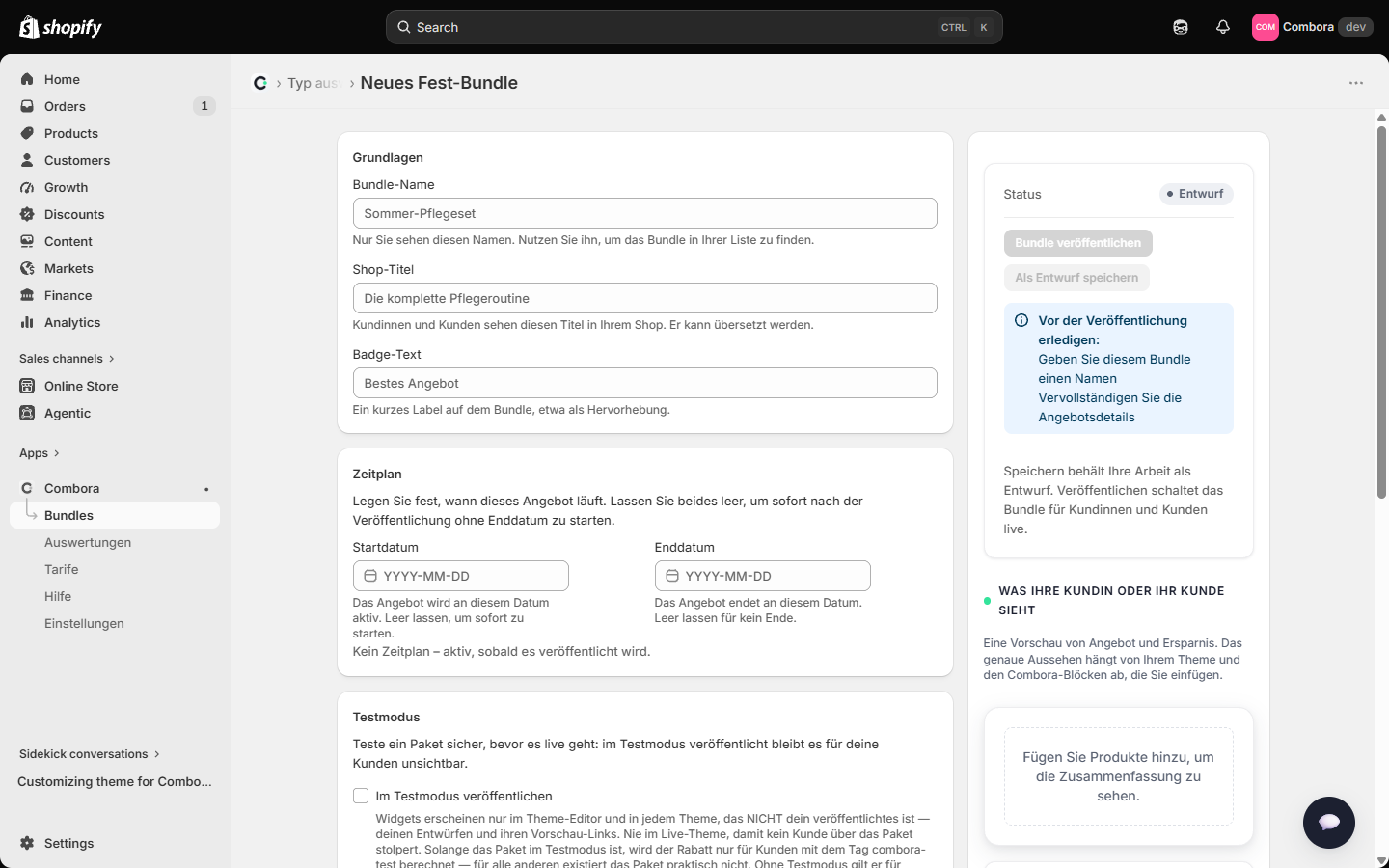Click the Combora app logo in breadcrumb

(260, 83)
